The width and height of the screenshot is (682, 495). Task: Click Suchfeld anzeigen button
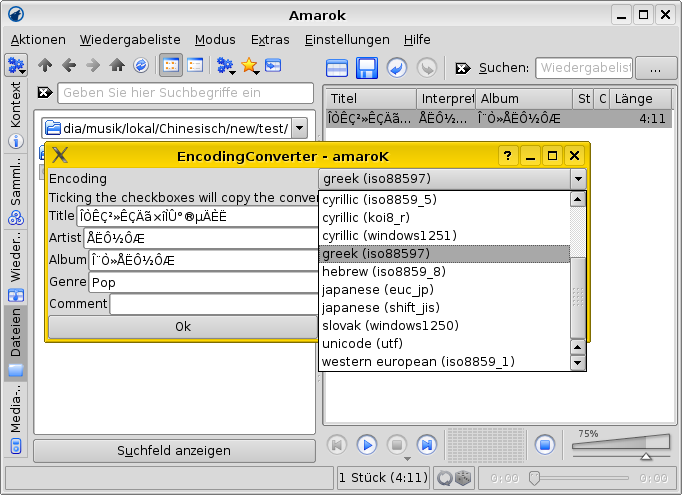coord(174,451)
